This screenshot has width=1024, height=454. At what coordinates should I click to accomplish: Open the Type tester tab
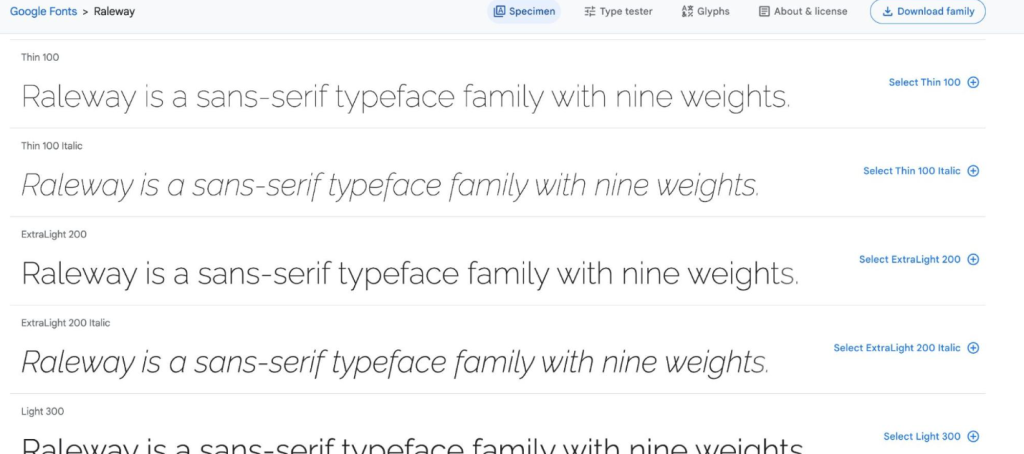tap(618, 11)
